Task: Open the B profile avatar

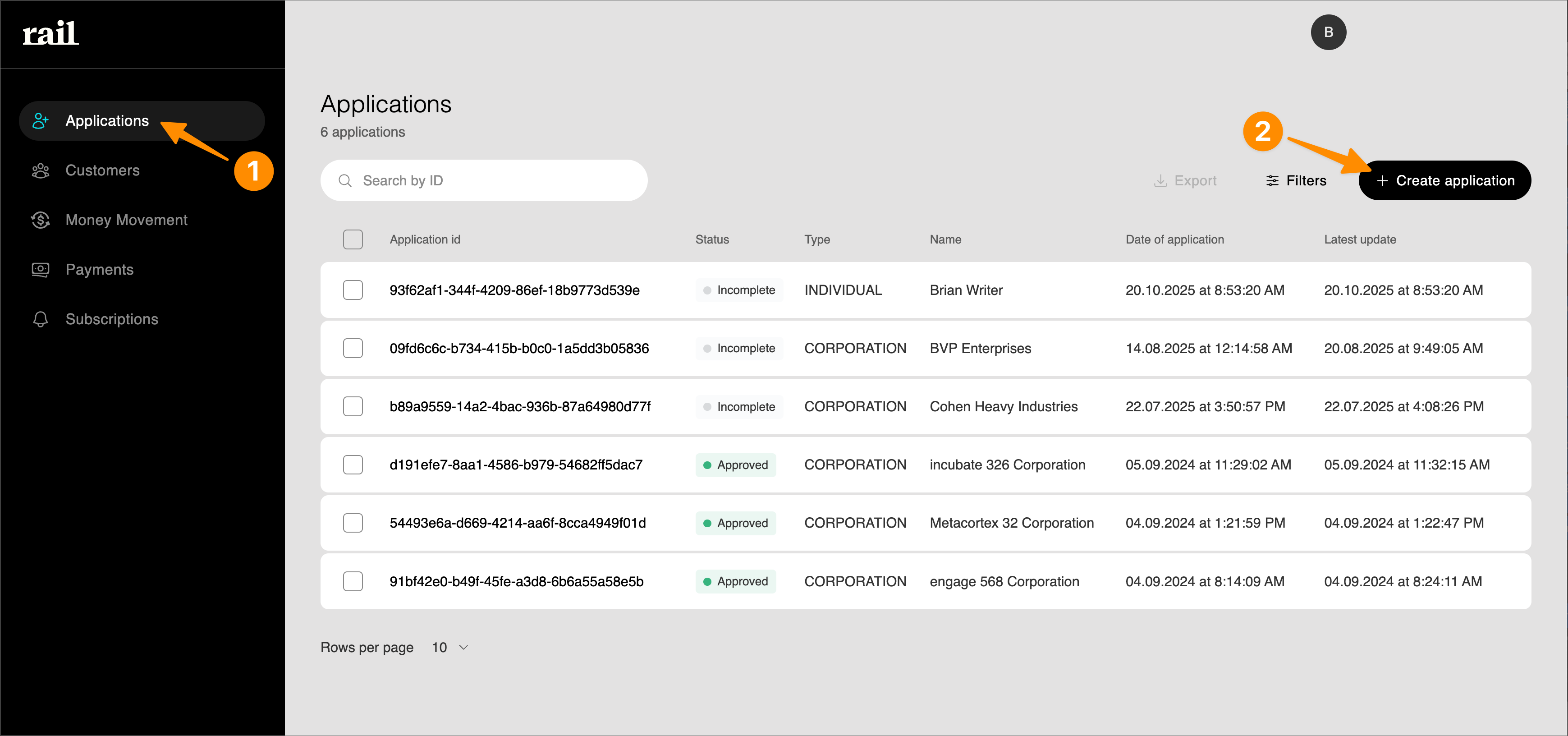Action: point(1328,32)
